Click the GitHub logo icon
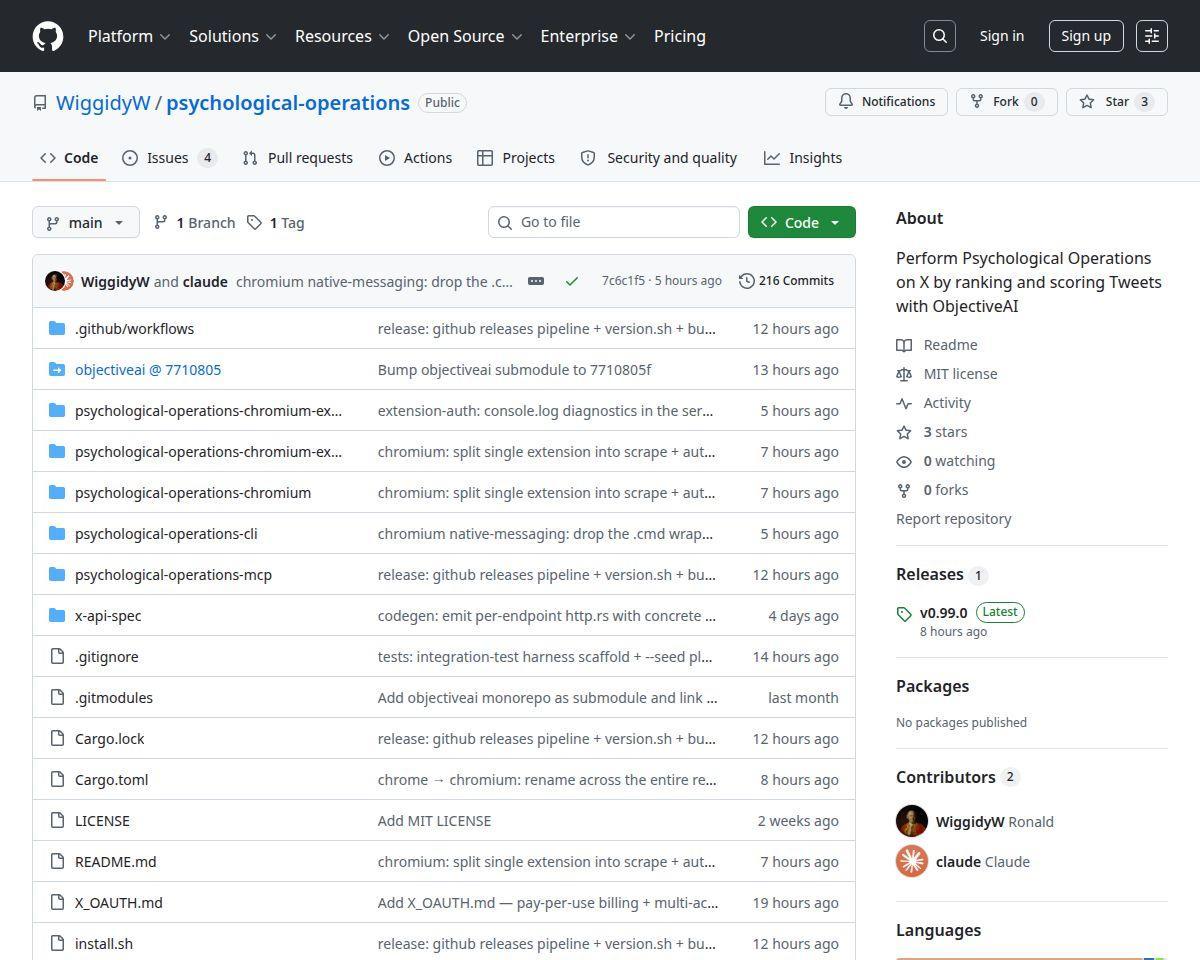1200x960 pixels. pyautogui.click(x=48, y=36)
